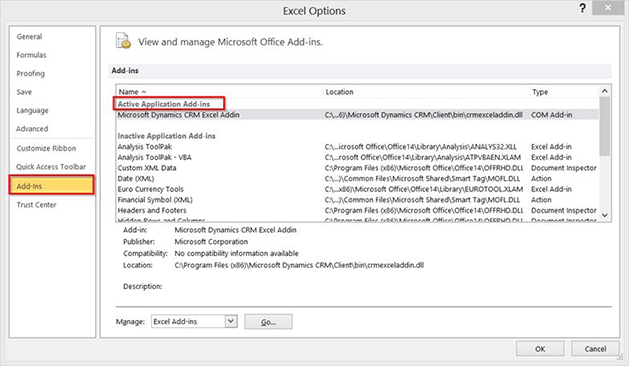The height and width of the screenshot is (366, 629).
Task: Click the COM Add-in type cell
Action: (x=552, y=115)
